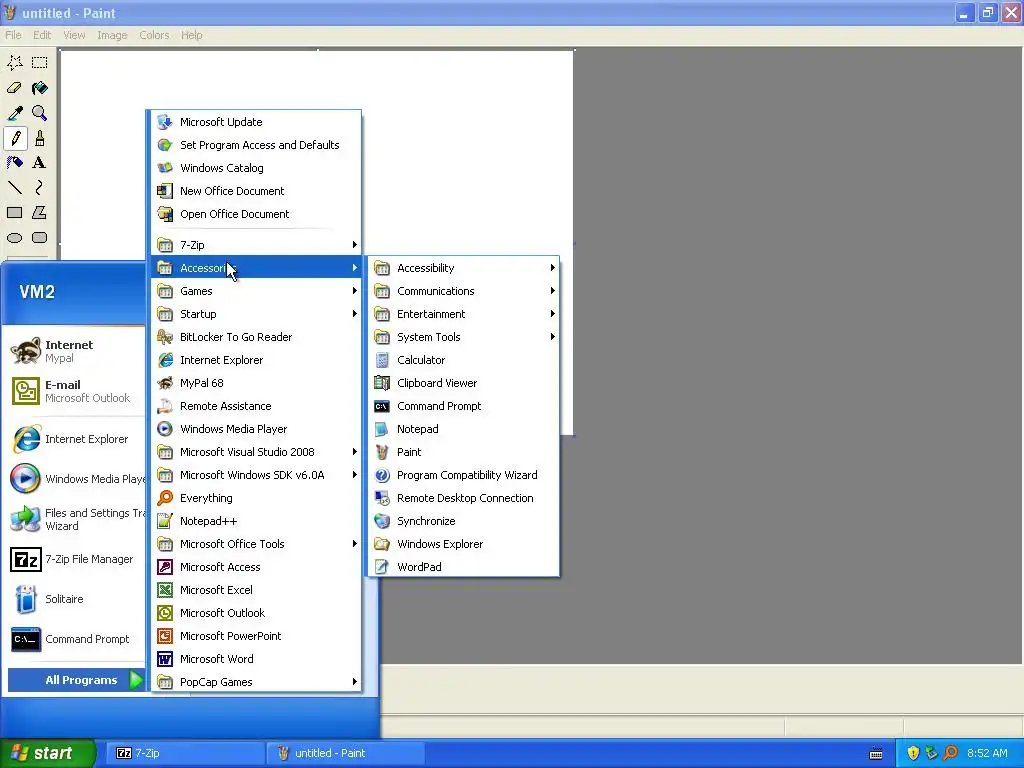This screenshot has width=1024, height=768.
Task: Open Microsoft Update from programs list
Action: point(256,122)
